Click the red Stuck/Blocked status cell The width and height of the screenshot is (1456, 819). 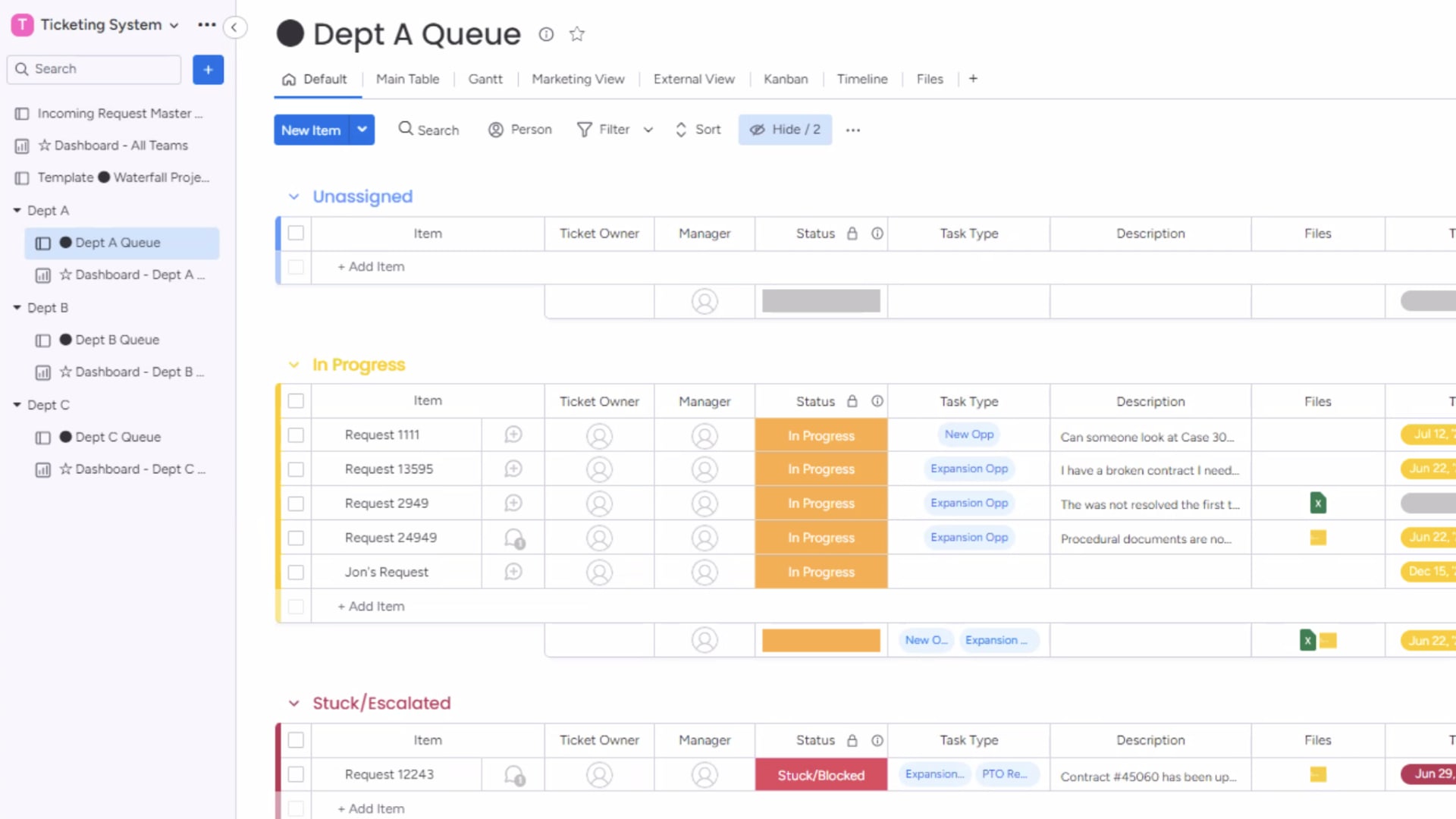point(821,774)
